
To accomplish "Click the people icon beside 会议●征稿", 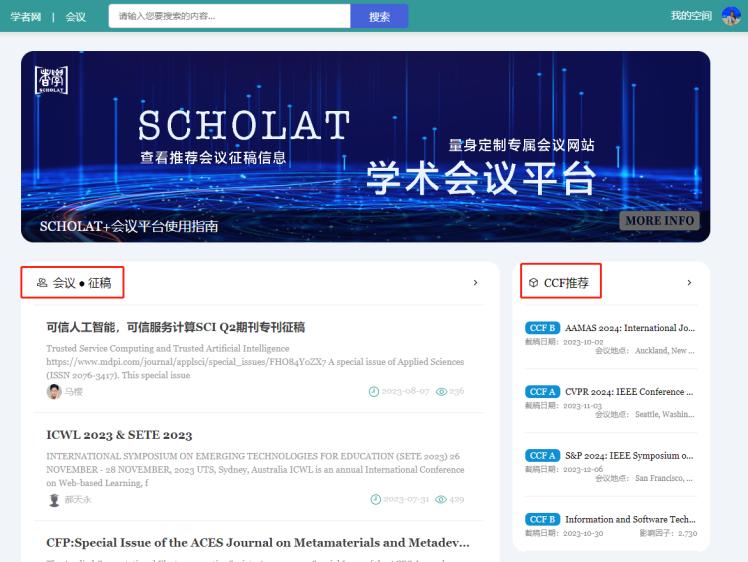I will tap(42, 283).
